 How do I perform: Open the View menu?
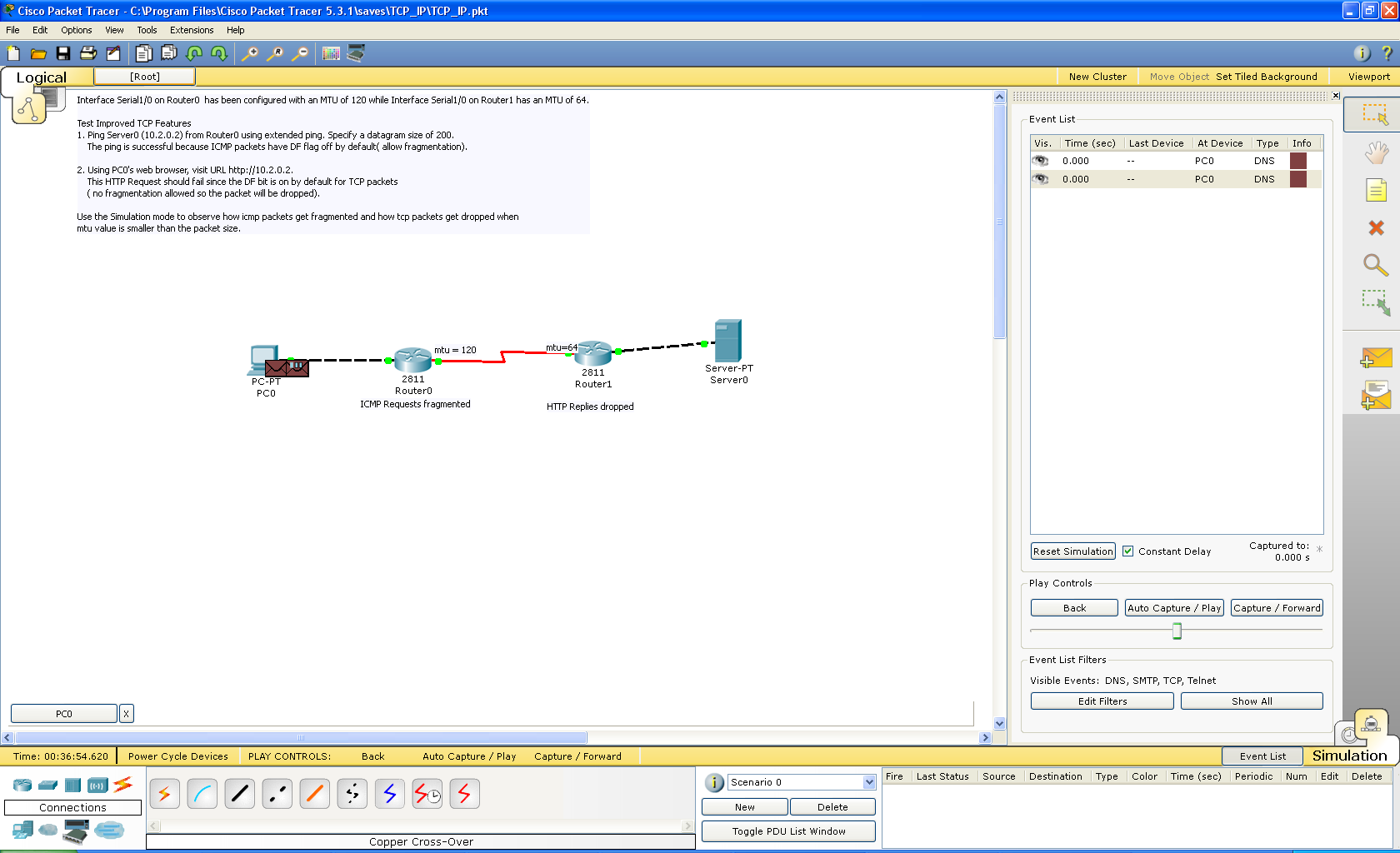[x=114, y=30]
